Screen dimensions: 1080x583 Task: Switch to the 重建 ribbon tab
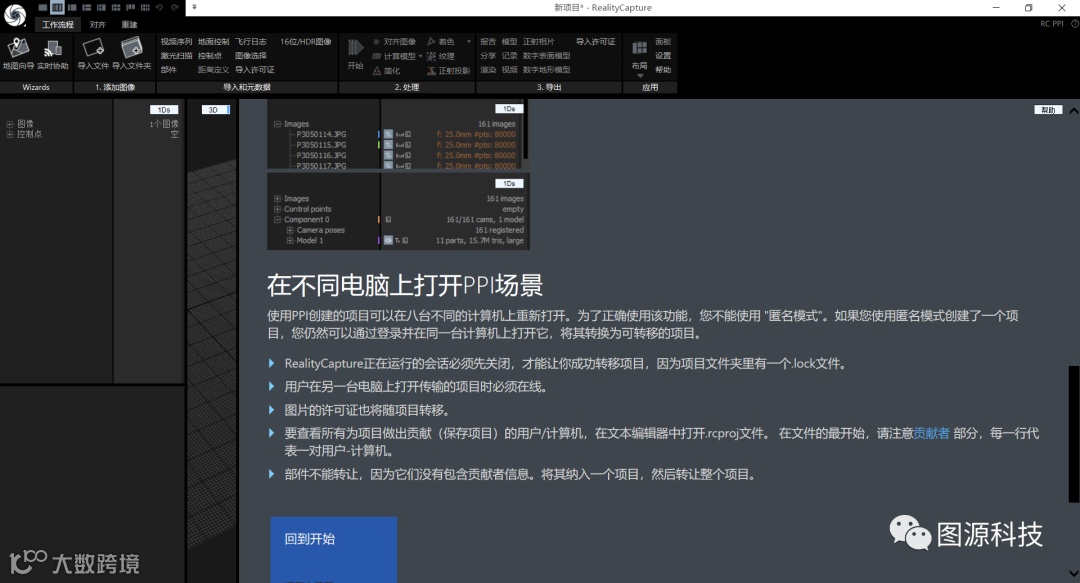129,25
